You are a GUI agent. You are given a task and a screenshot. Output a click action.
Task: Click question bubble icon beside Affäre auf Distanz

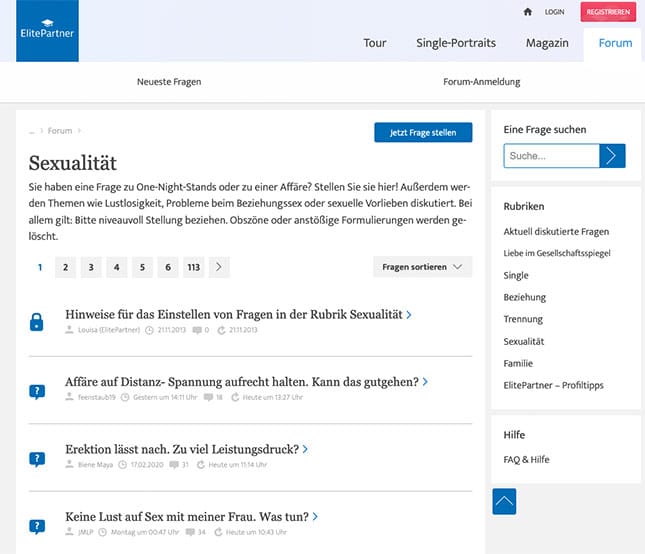(37, 391)
